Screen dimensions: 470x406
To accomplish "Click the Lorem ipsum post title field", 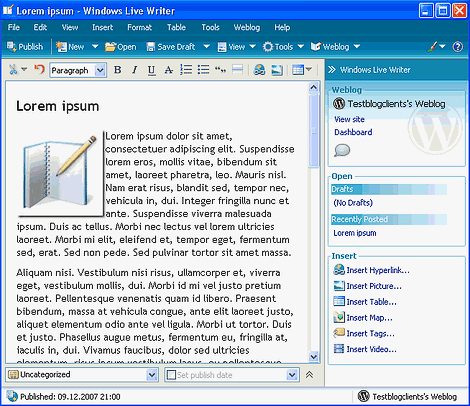I will [58, 106].
